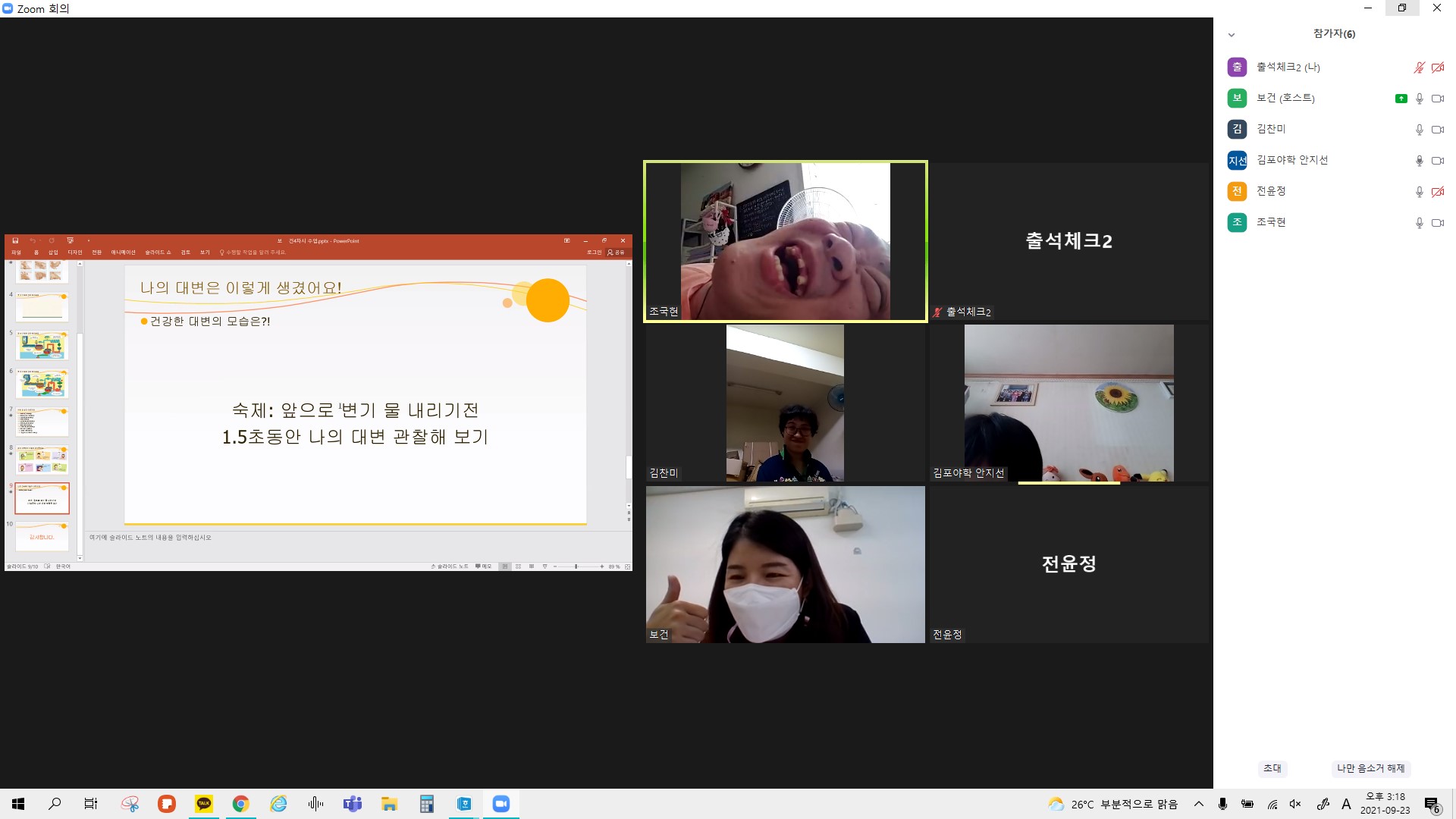Open 애니메이션 tab in shared PowerPoint
The height and width of the screenshot is (819, 1456).
tap(123, 253)
